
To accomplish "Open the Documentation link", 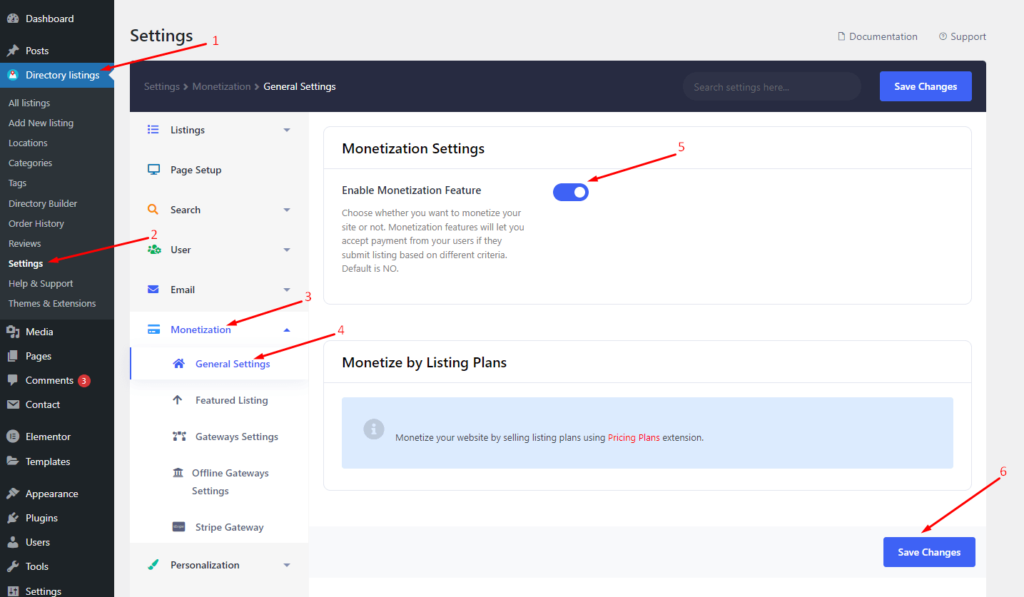I will pos(877,37).
